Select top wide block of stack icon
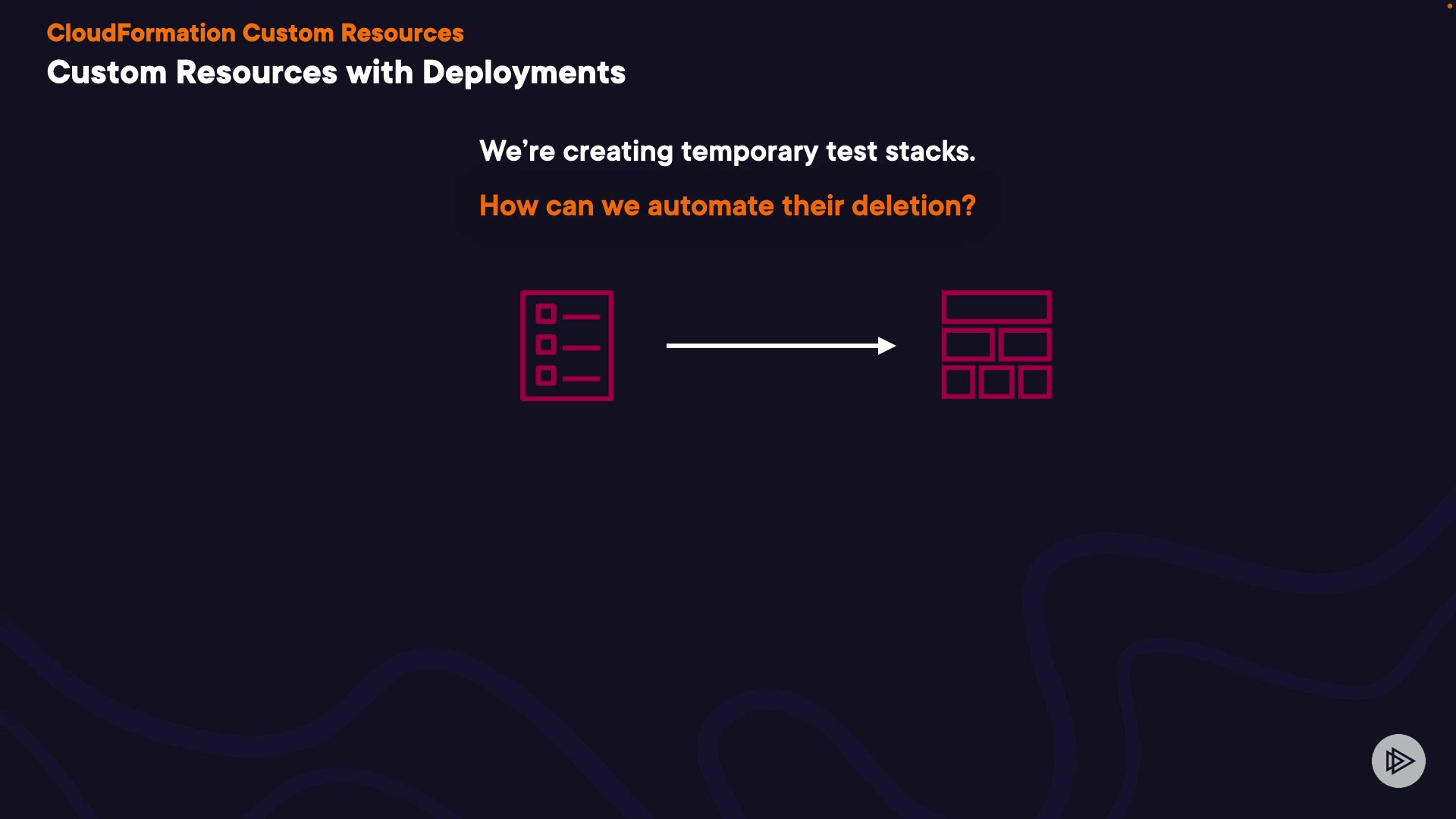 996,307
